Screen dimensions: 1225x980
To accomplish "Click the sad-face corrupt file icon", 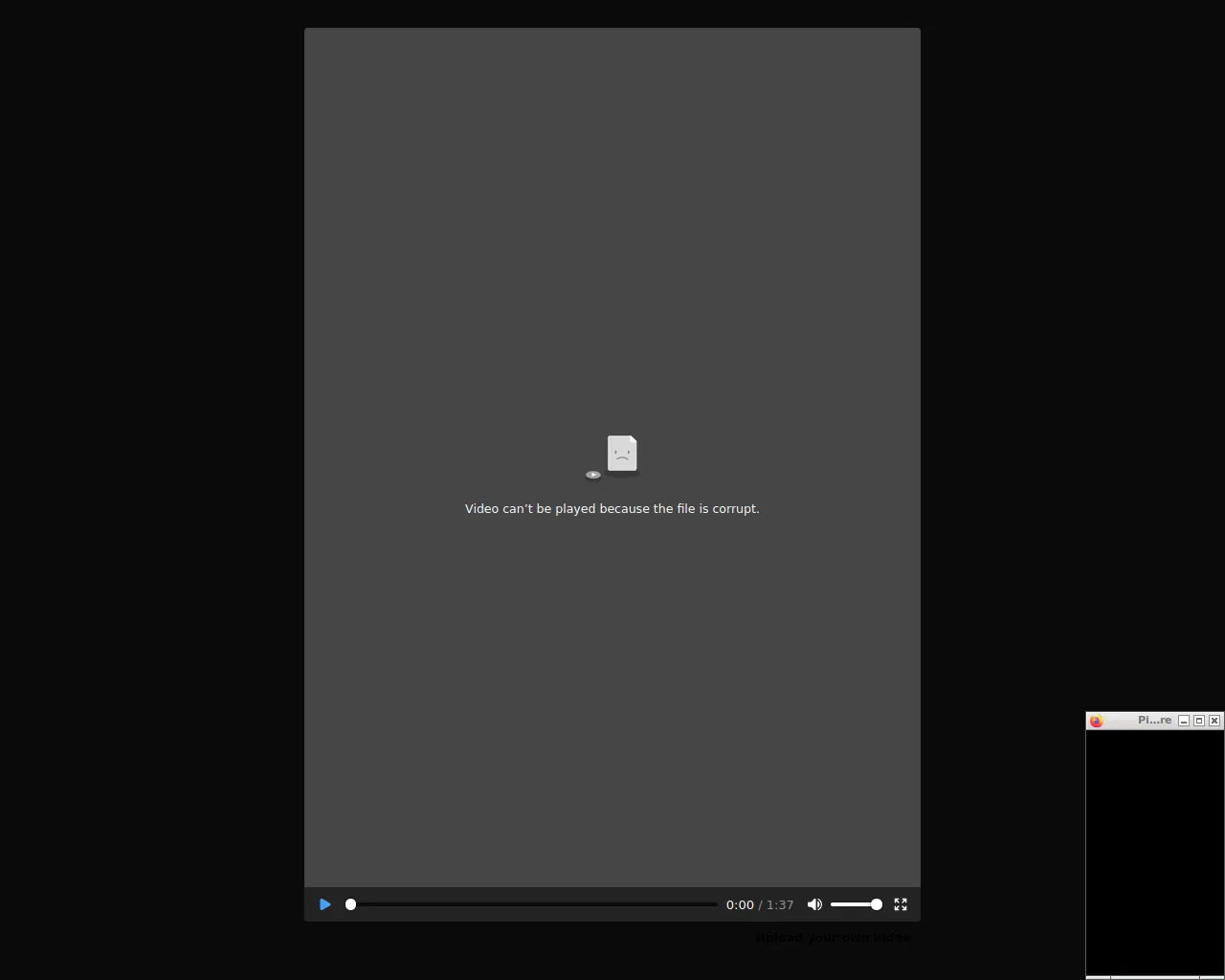I will 622,454.
